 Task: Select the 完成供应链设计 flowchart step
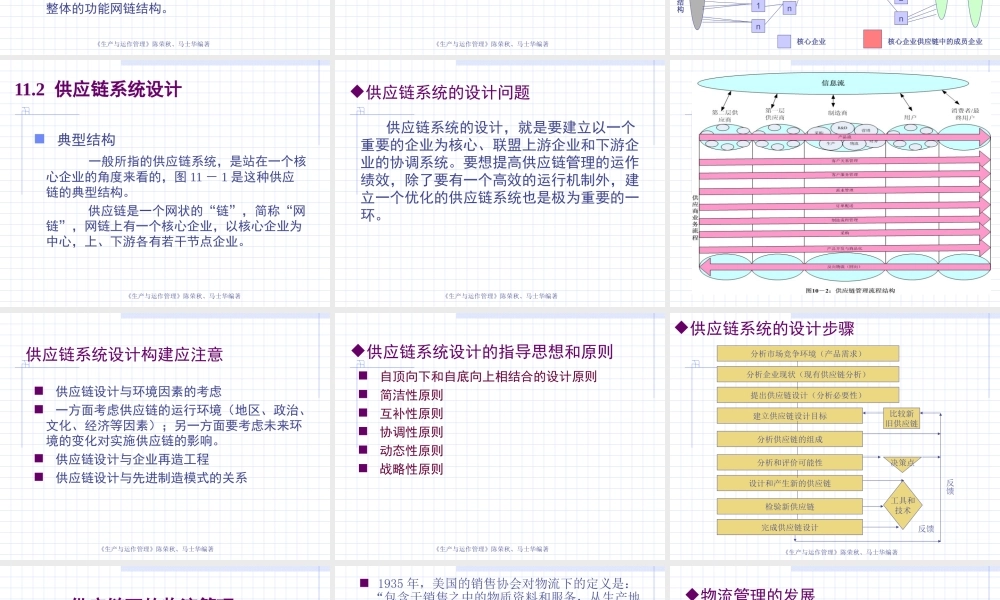790,527
